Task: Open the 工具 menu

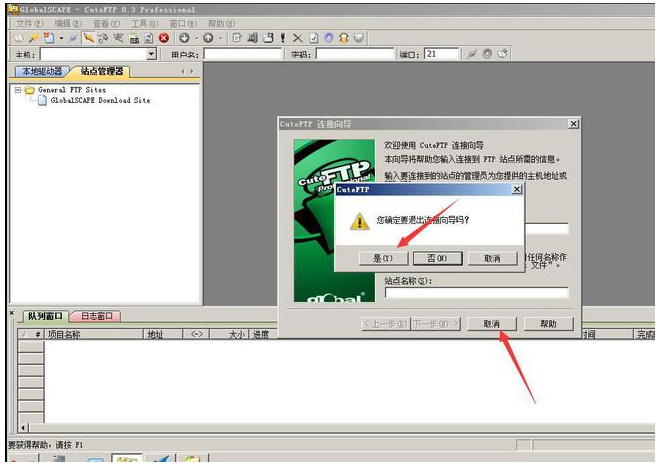Action: [x=145, y=23]
